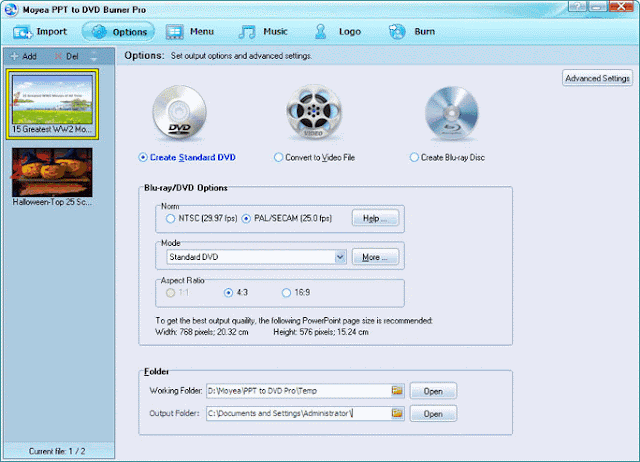This screenshot has height=462, width=640.
Task: Click the Options gear icon
Action: coord(99,32)
